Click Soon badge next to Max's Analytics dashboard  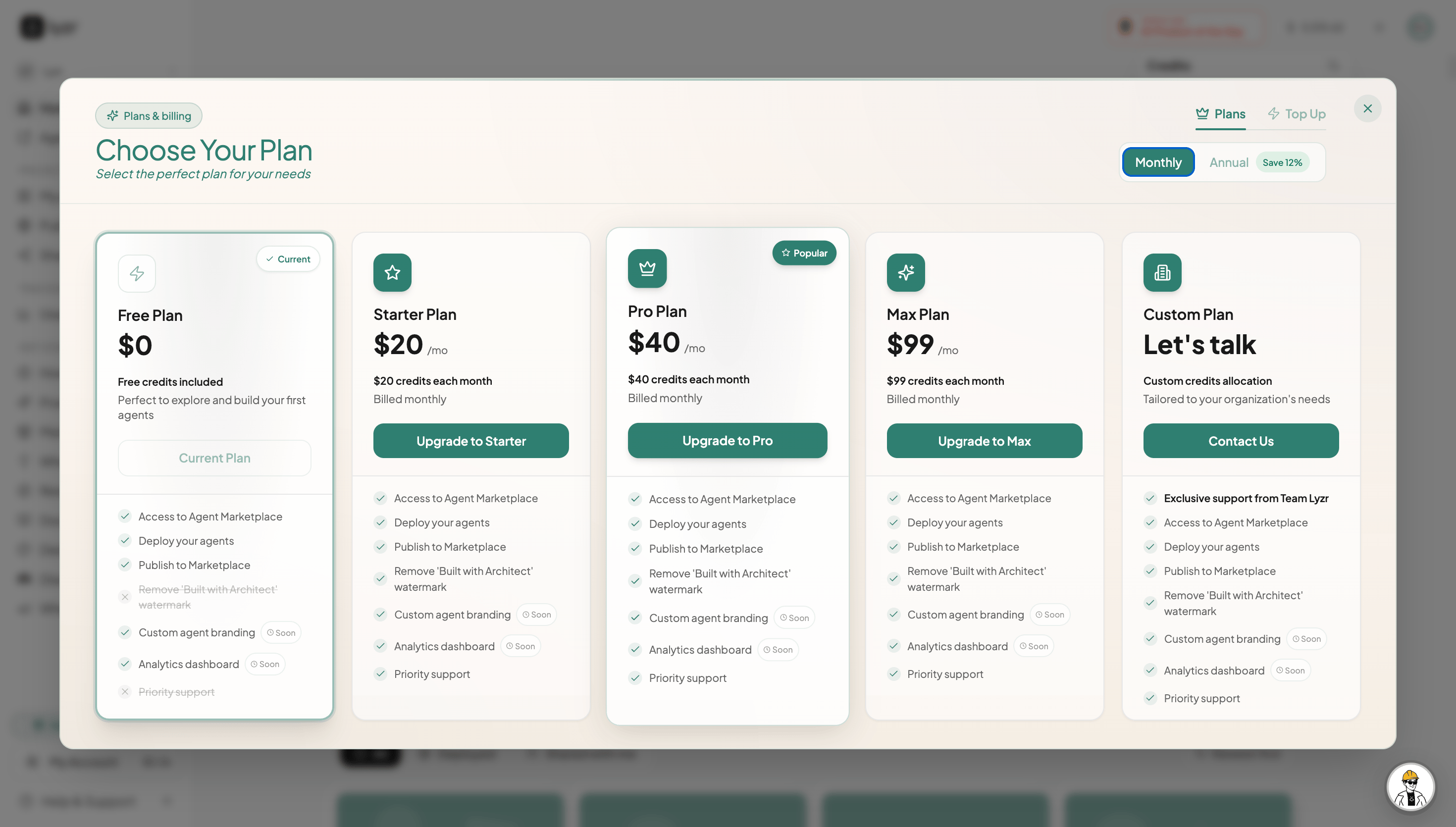click(x=1034, y=646)
